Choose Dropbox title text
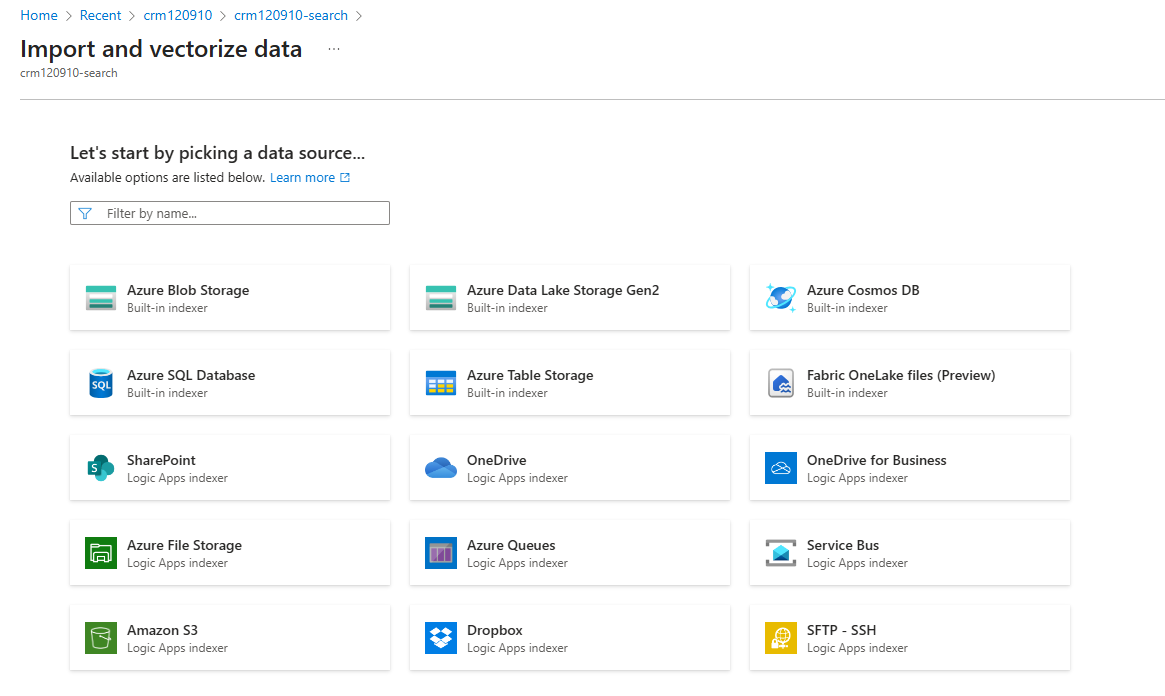The image size is (1165, 696). pos(495,631)
